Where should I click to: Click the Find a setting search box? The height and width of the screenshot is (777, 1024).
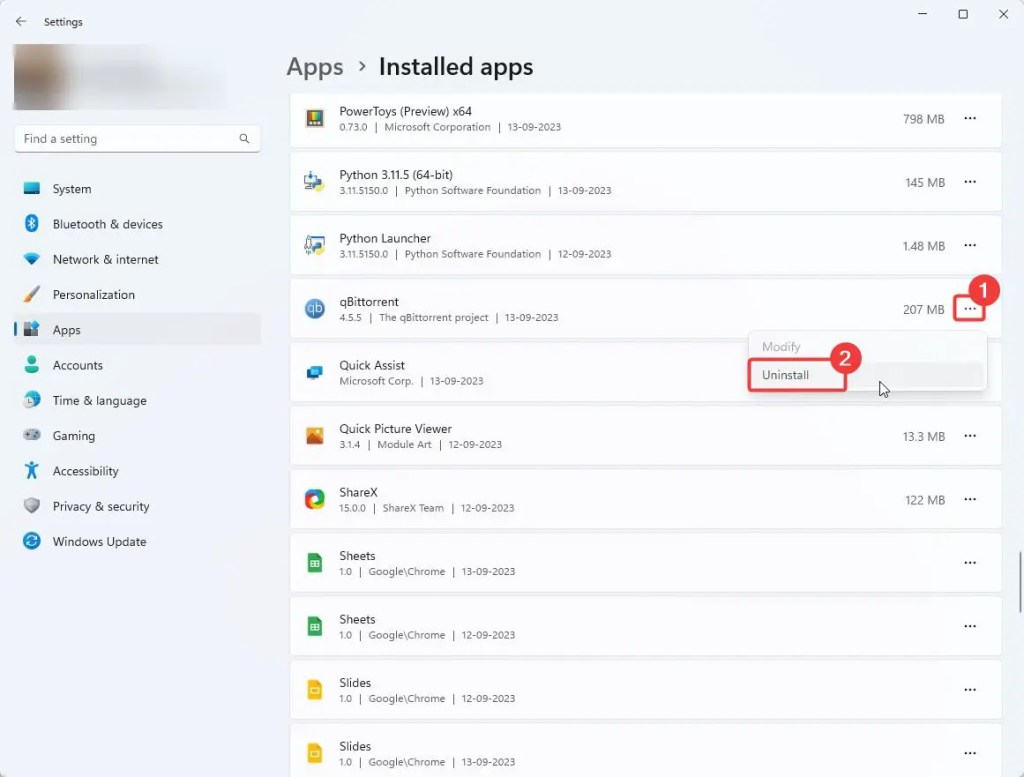coord(137,138)
